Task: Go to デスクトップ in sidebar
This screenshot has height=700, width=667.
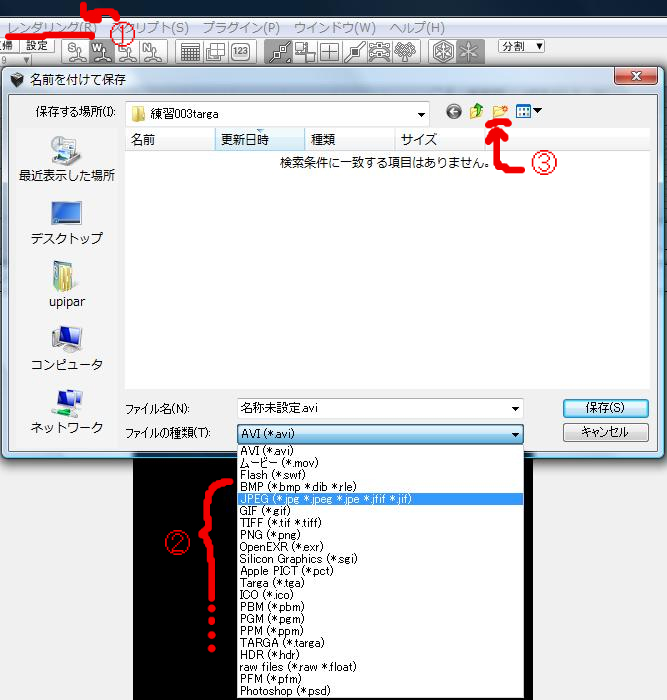Action: point(67,222)
